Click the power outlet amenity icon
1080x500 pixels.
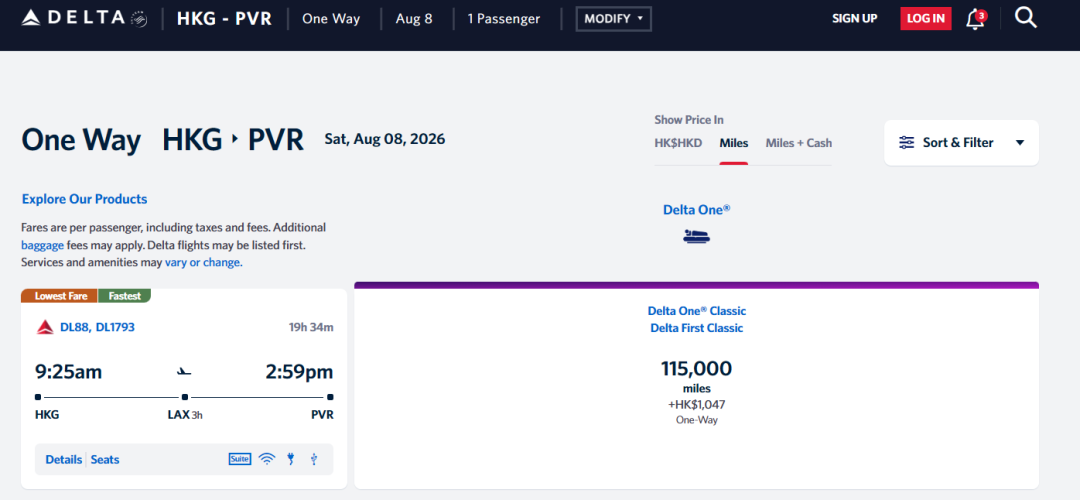point(291,459)
